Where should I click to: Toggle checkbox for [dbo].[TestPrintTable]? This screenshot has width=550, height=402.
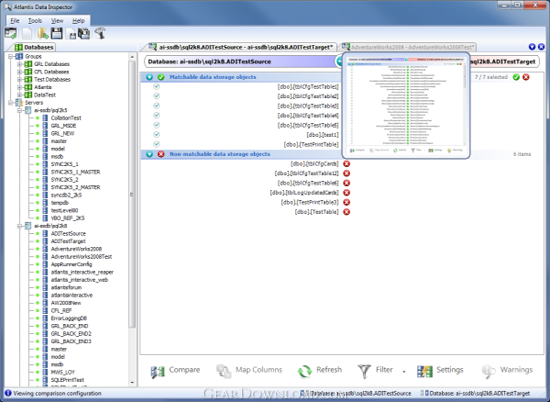pos(156,144)
